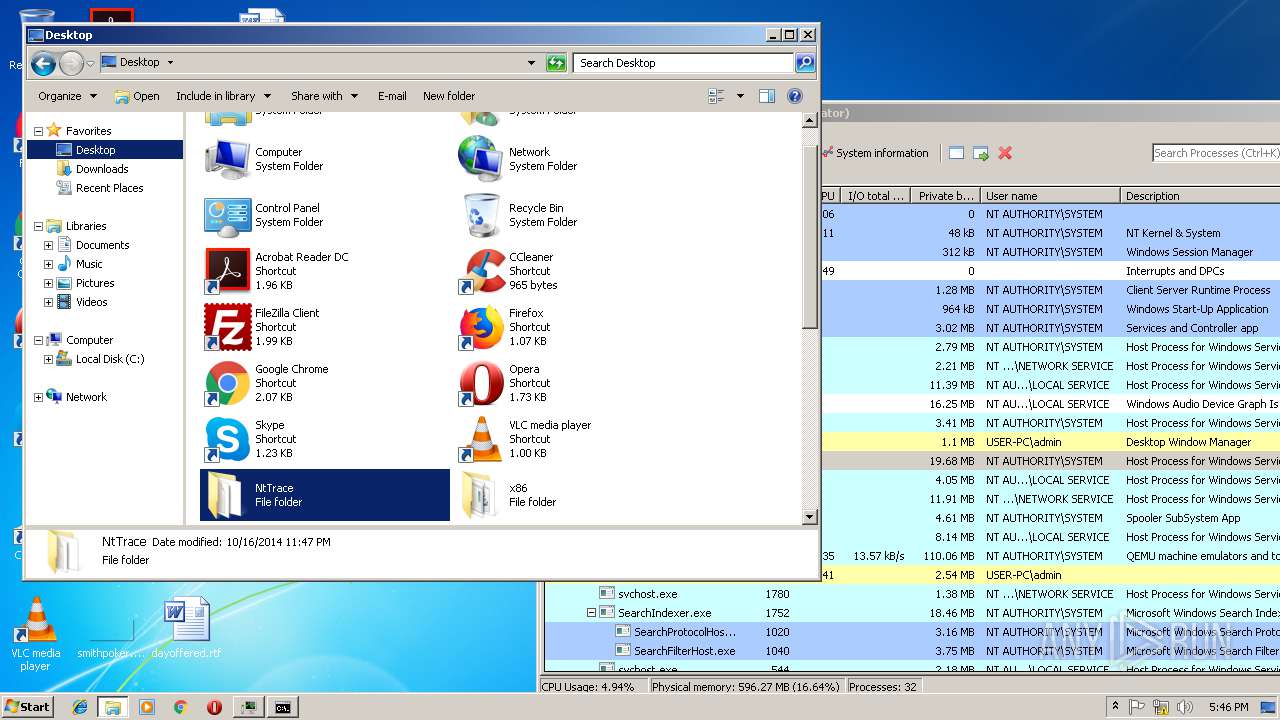Open recent pages dropdown arrow

(x=91, y=63)
